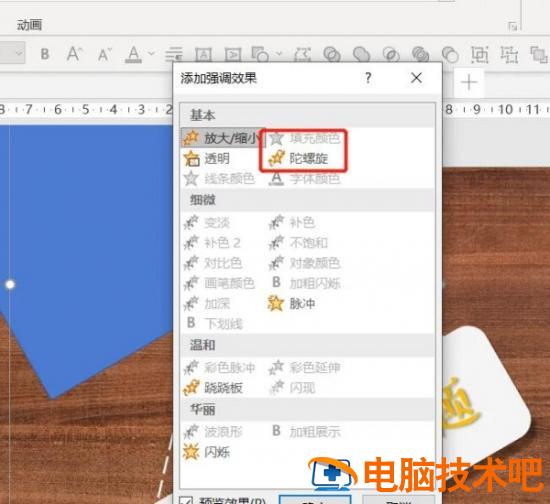550x504 pixels.
Task: Increase font size with larger A
Action: point(74,54)
